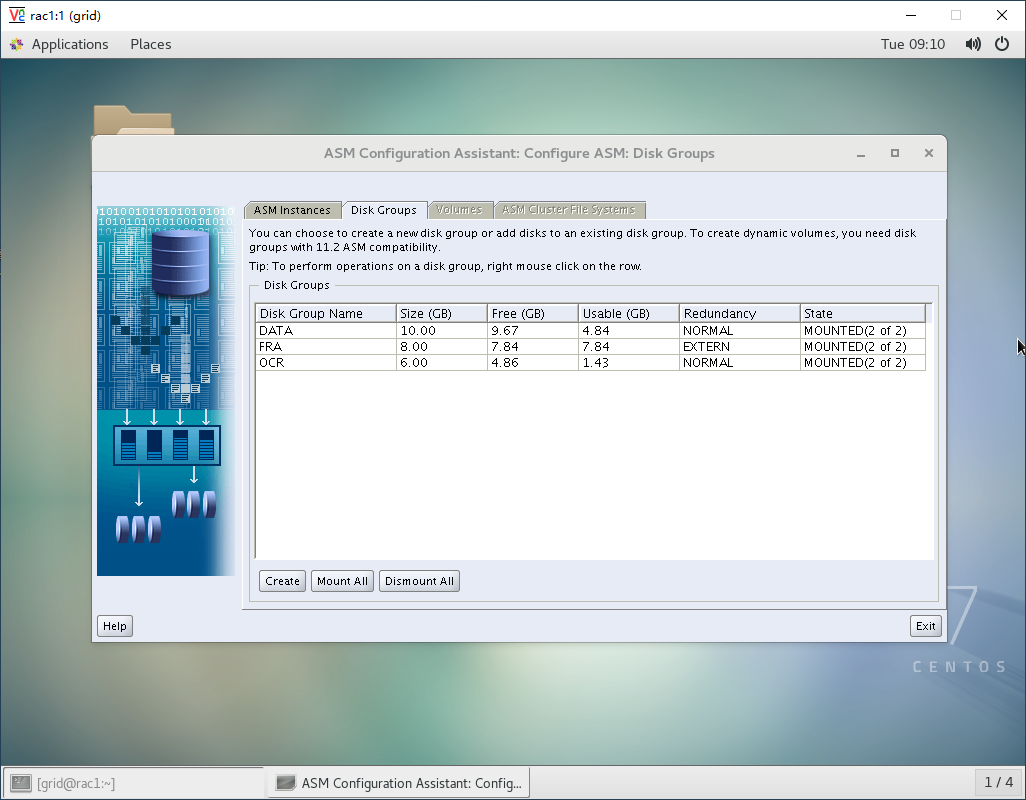Open the Places menu
The image size is (1026, 800).
pos(150,44)
